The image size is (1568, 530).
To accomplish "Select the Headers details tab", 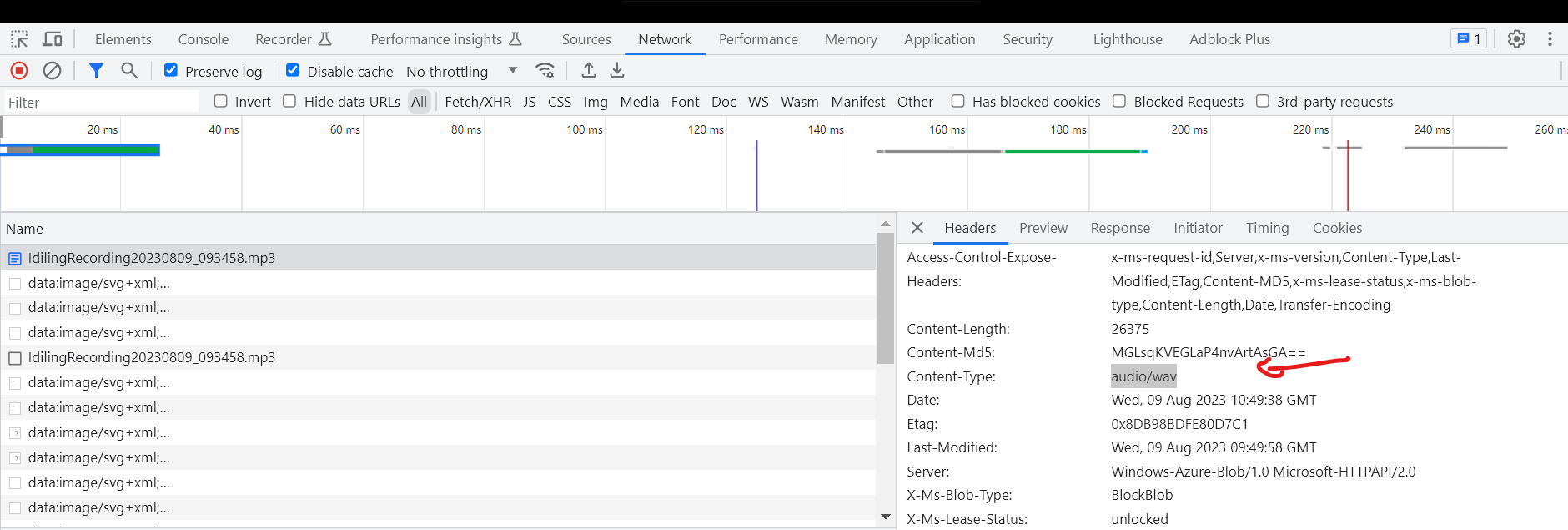I will (x=970, y=228).
